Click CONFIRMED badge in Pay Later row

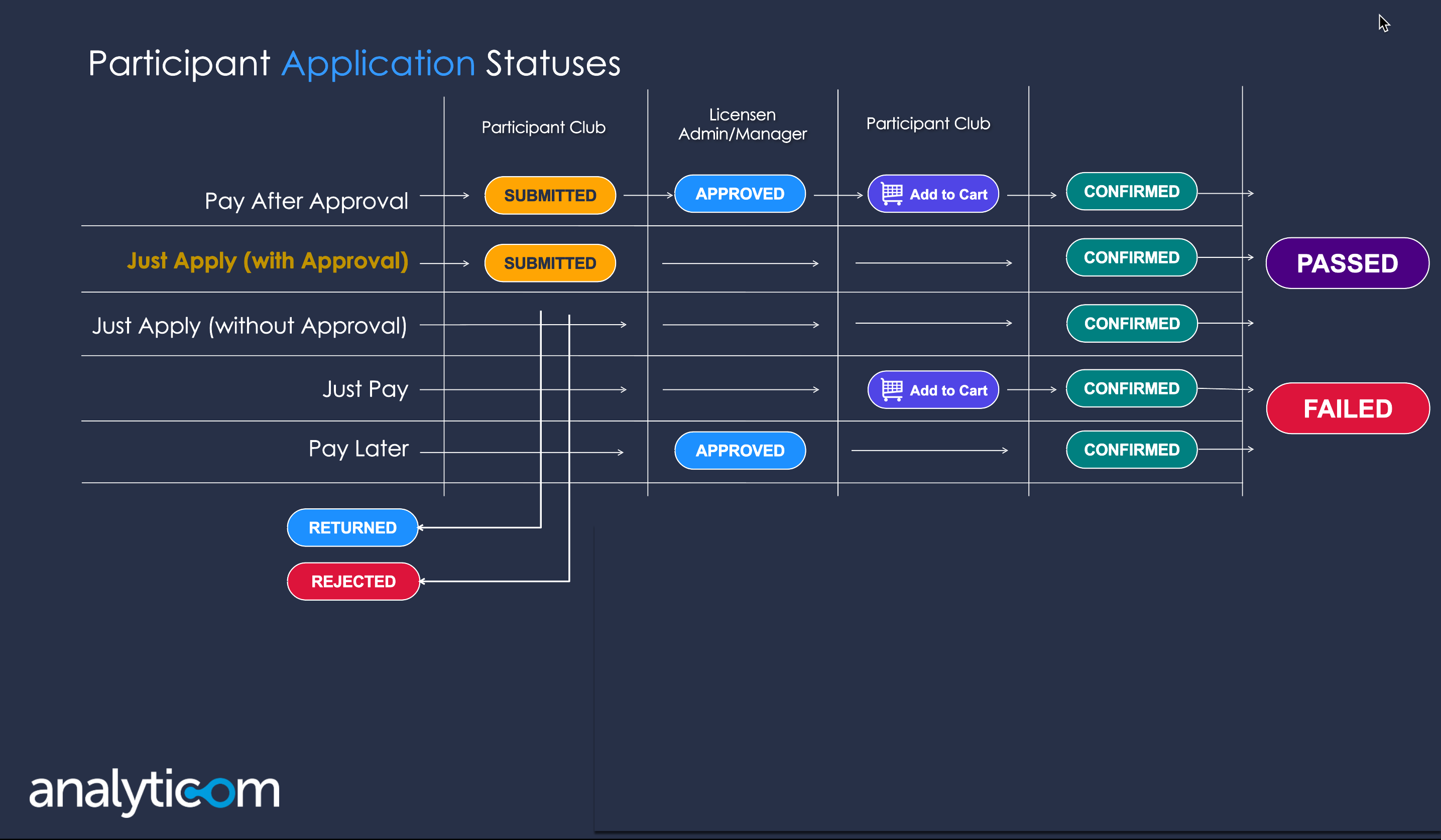(x=1131, y=450)
